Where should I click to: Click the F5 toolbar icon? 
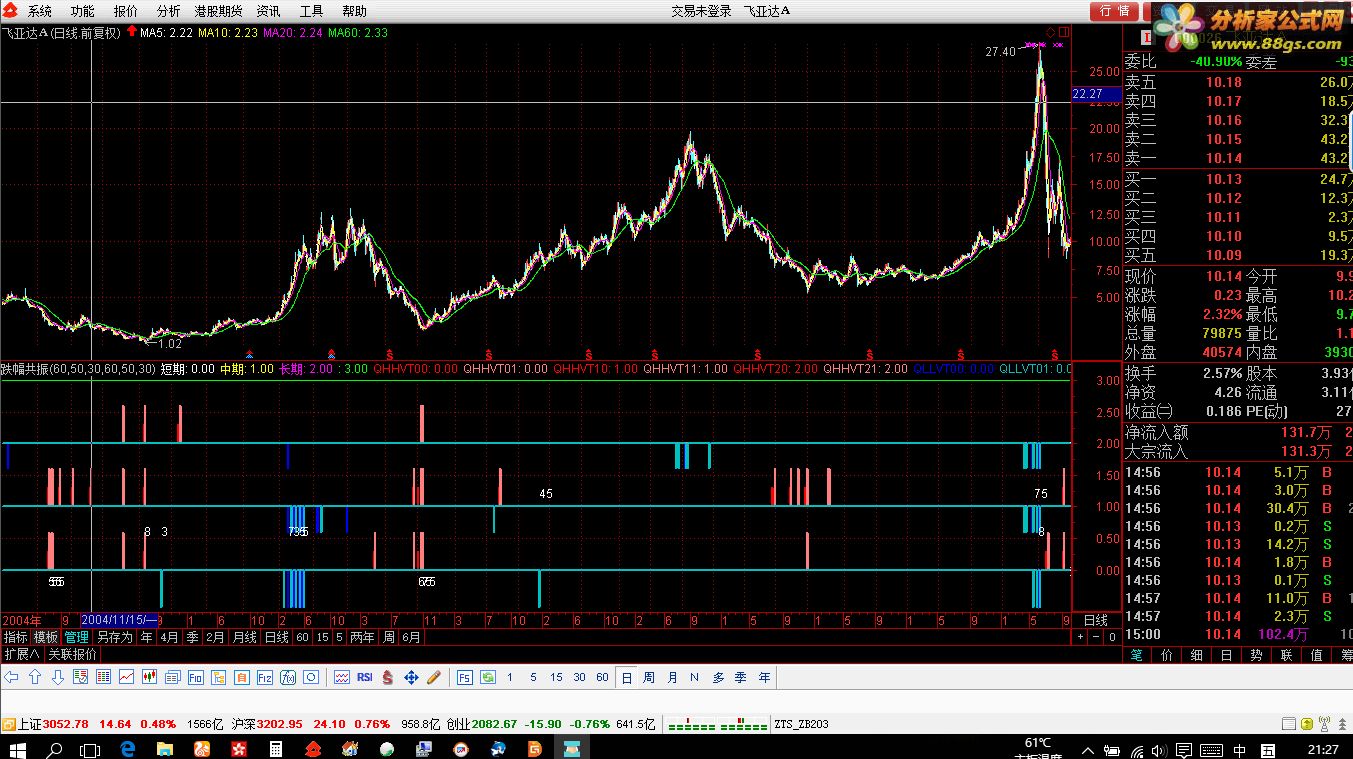click(x=465, y=677)
